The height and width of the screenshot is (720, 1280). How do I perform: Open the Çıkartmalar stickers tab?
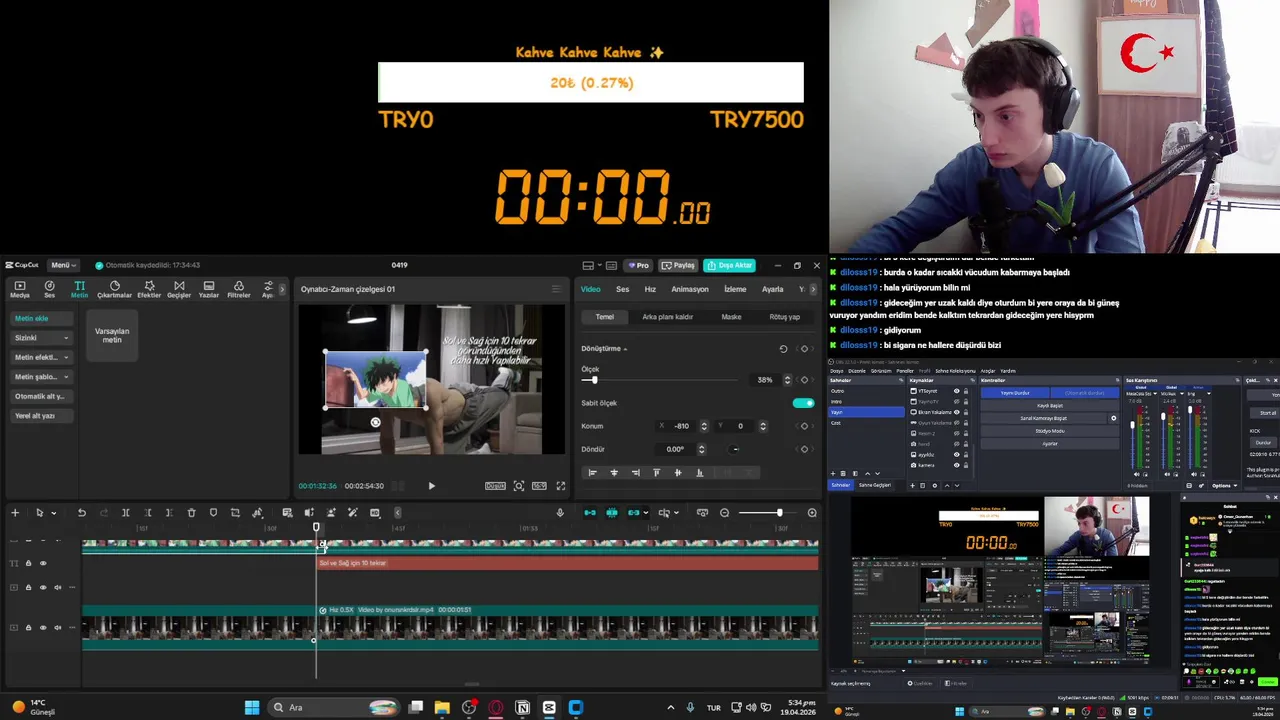[x=114, y=289]
